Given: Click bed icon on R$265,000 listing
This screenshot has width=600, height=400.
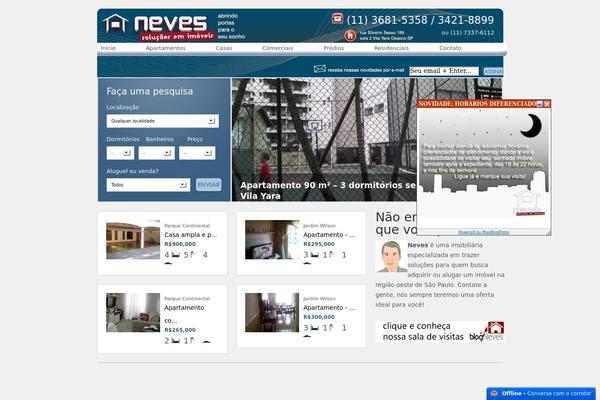Looking at the screenshot, I should coord(176,341).
